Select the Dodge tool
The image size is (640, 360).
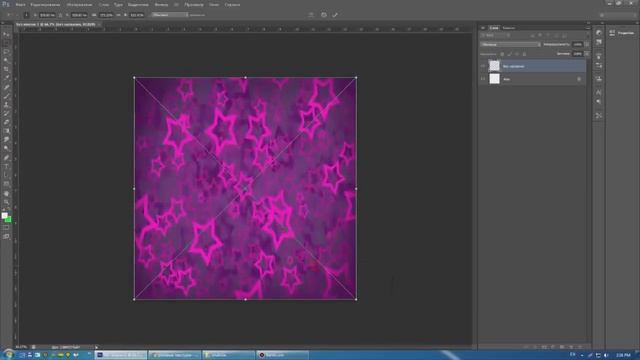tap(6, 149)
